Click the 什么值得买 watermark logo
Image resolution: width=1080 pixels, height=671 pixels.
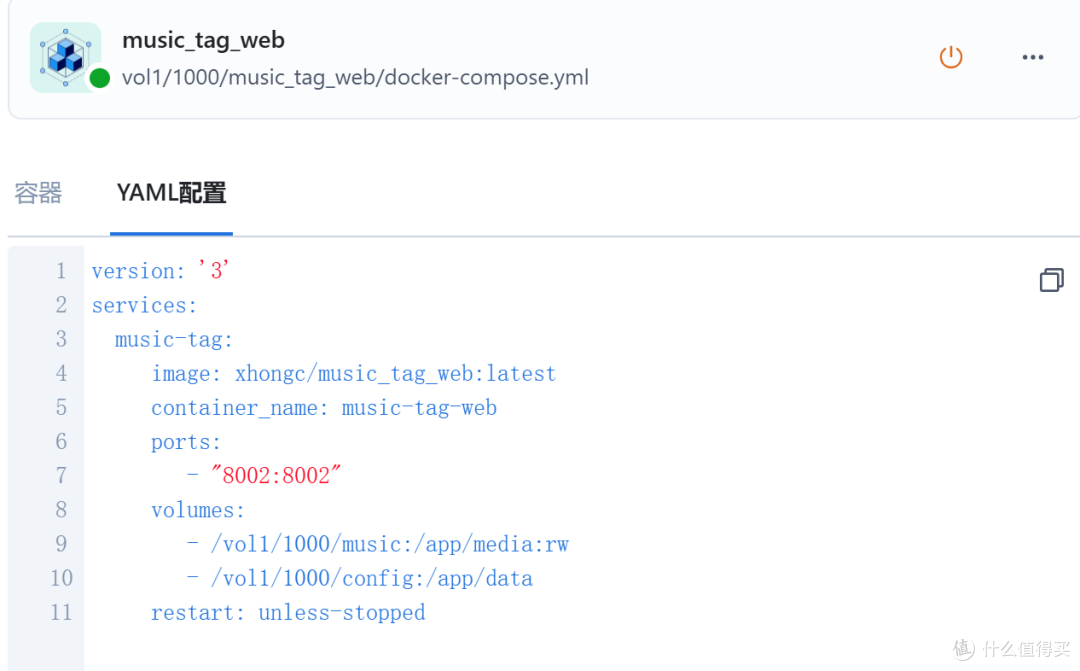pos(1012,648)
